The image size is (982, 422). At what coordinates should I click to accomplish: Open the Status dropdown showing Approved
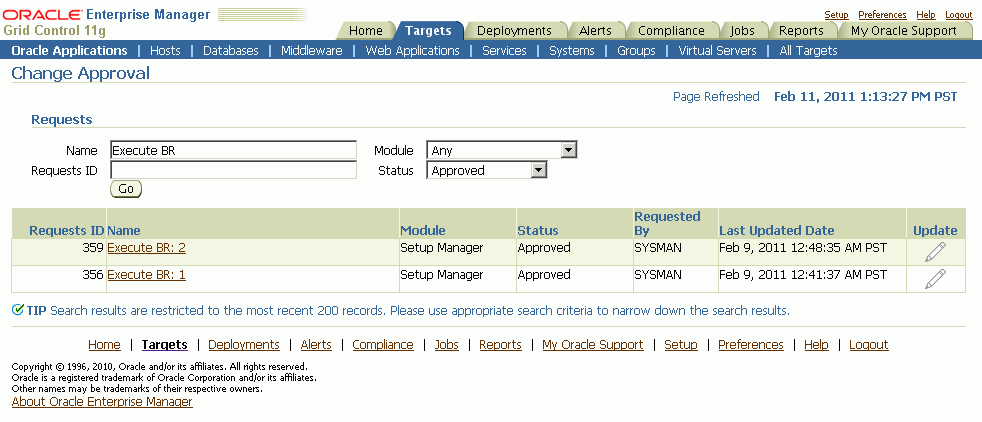[x=487, y=170]
